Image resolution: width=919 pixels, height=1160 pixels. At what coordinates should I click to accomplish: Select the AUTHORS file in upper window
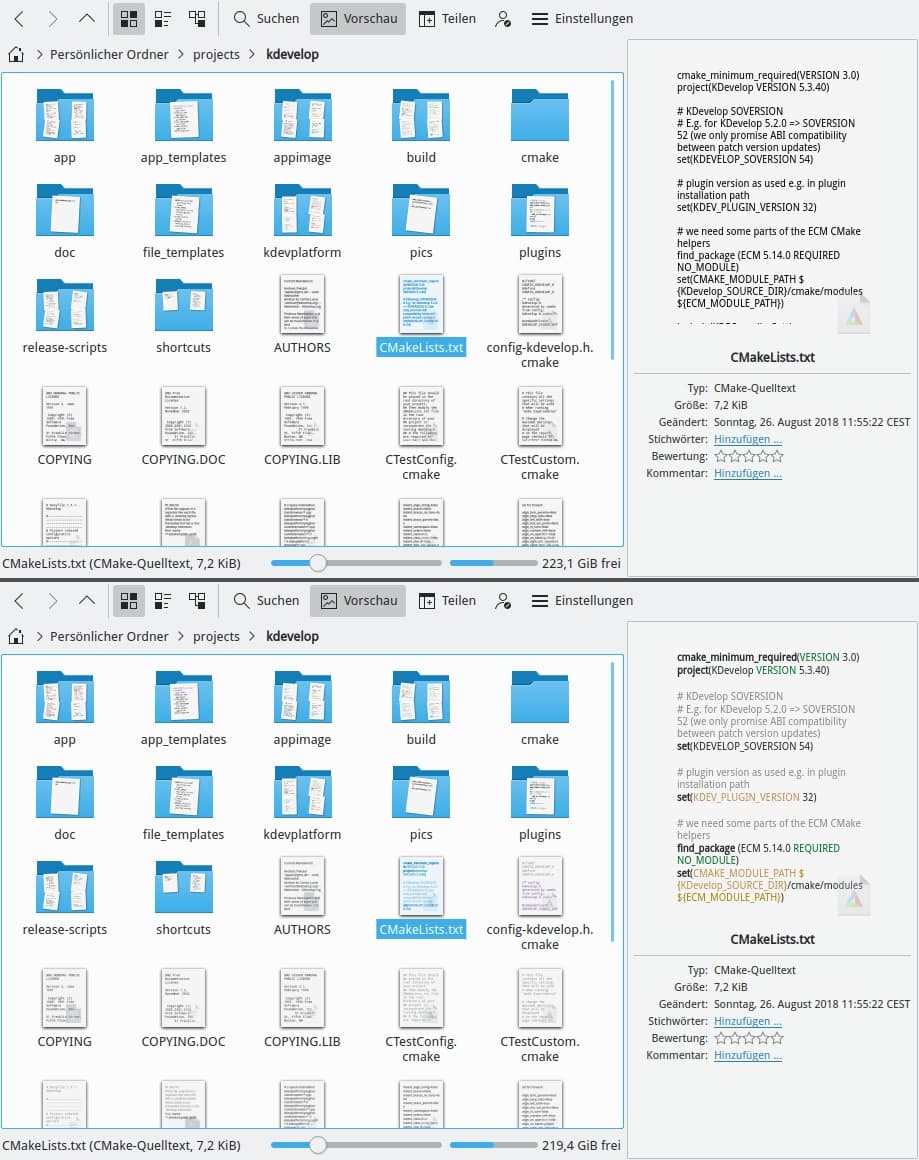pos(302,314)
